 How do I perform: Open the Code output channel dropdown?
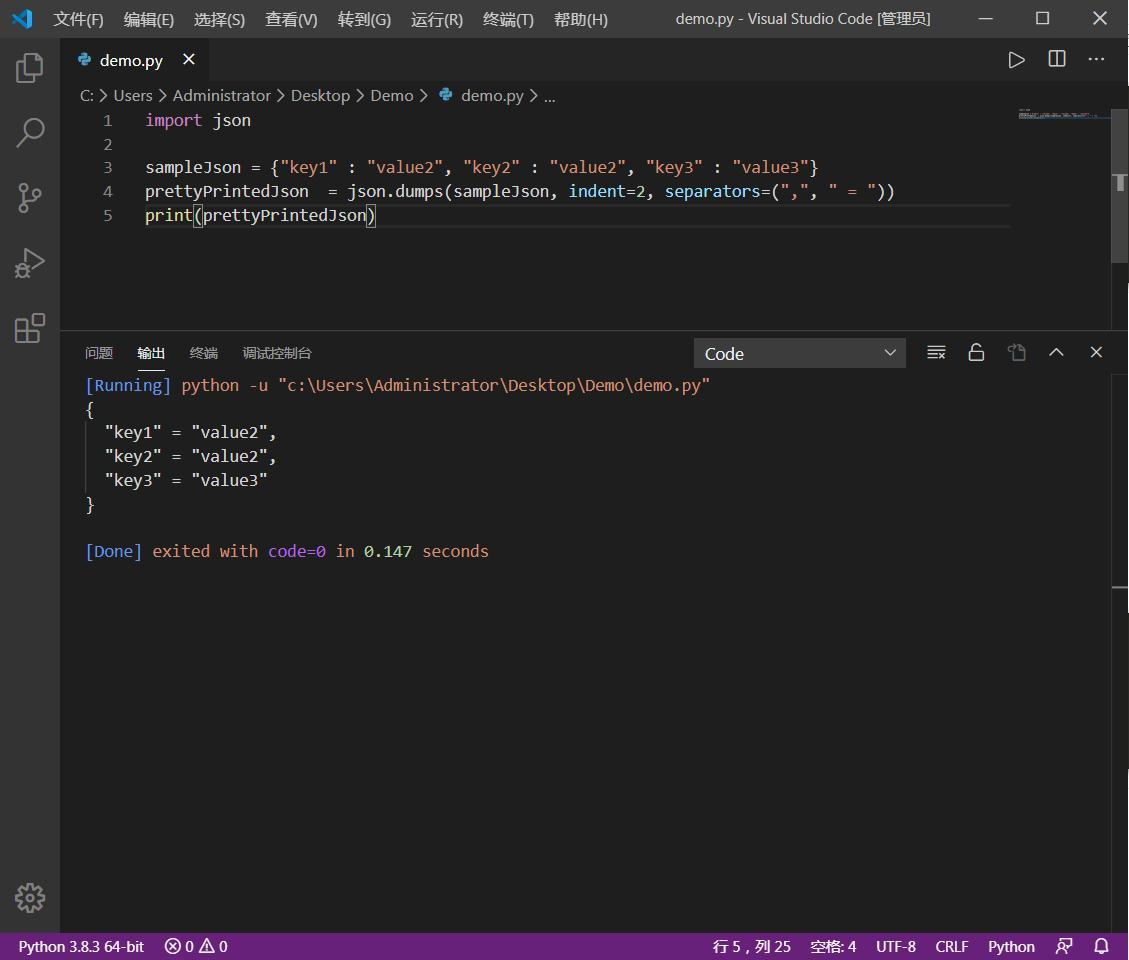(x=799, y=352)
